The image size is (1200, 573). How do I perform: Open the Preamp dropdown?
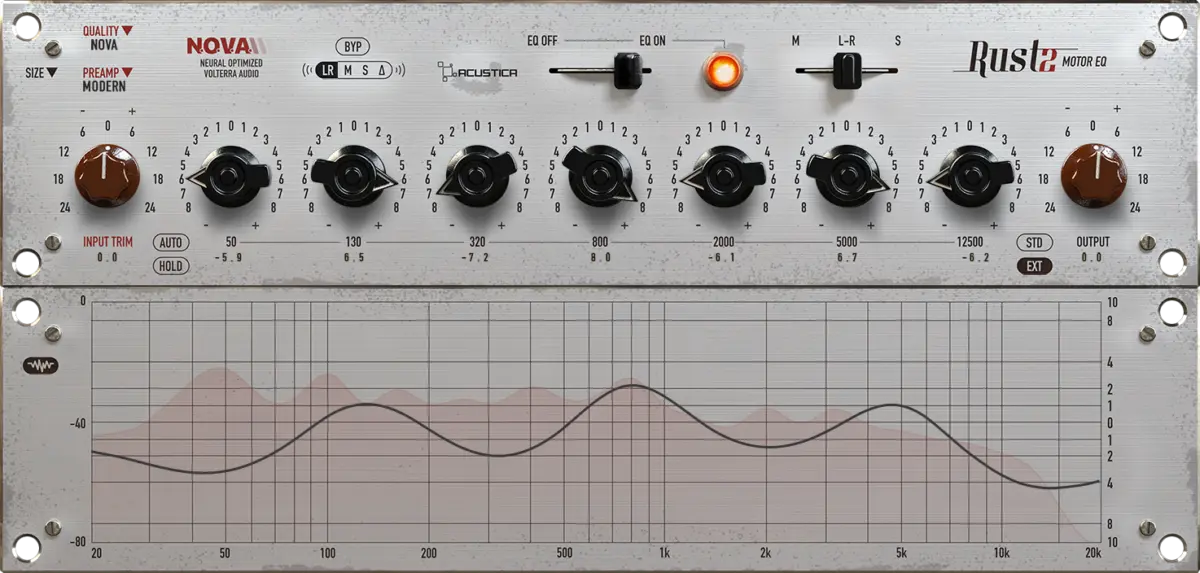[x=107, y=72]
